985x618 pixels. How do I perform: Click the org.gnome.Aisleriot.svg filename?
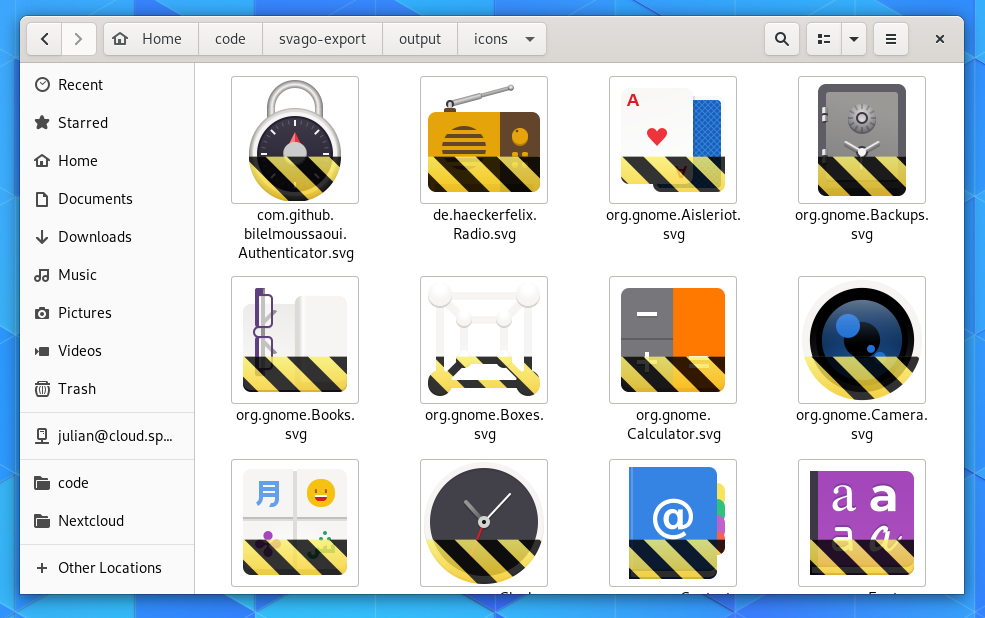[673, 225]
